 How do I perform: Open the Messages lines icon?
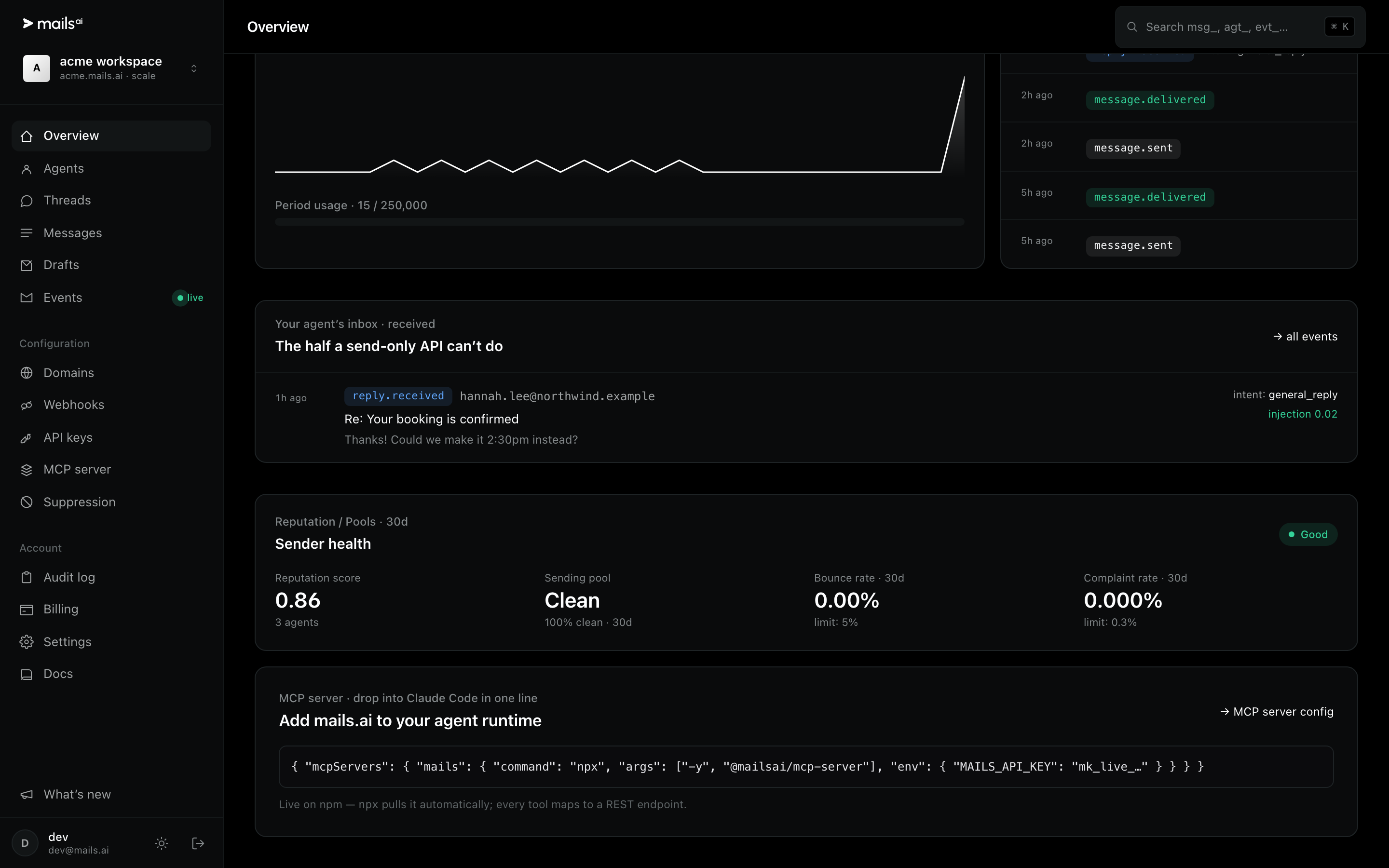[x=27, y=233]
